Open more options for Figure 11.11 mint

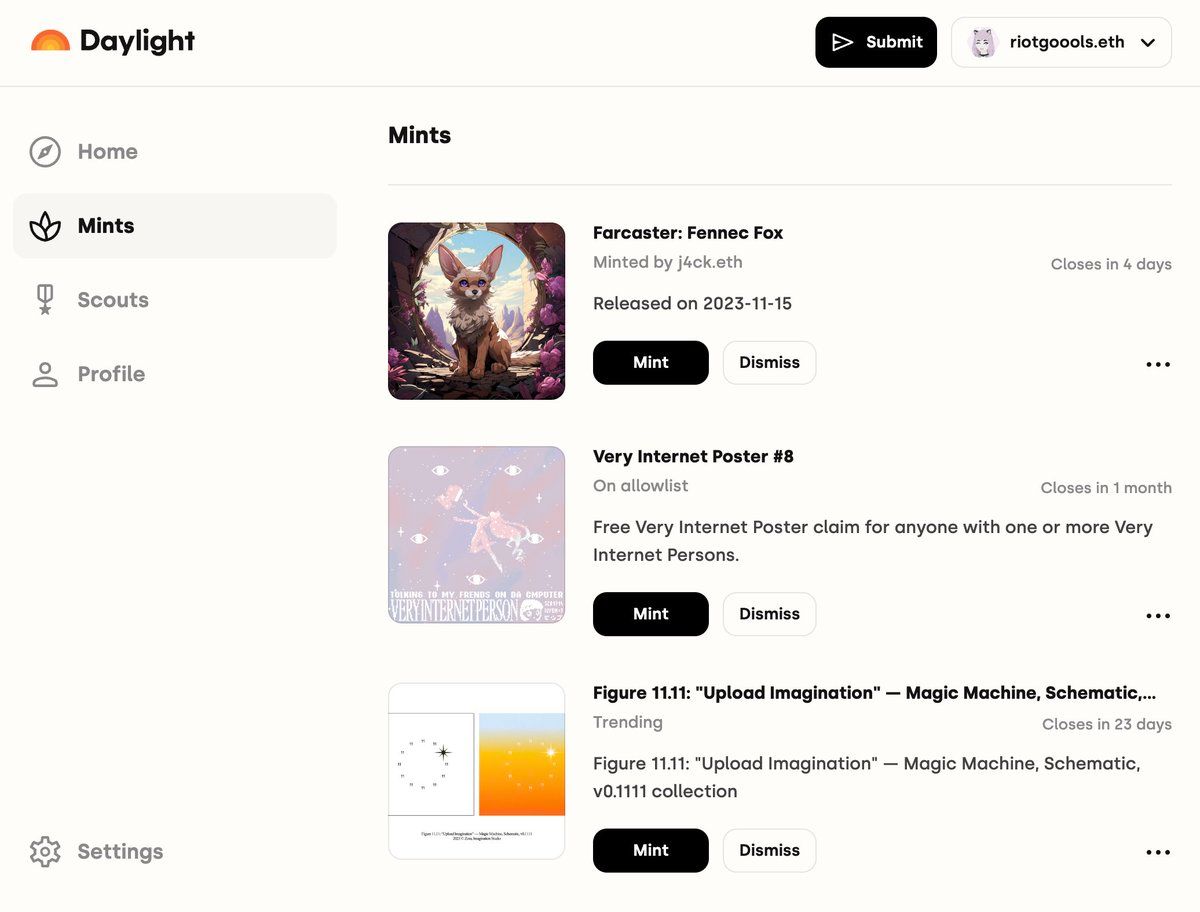1158,853
